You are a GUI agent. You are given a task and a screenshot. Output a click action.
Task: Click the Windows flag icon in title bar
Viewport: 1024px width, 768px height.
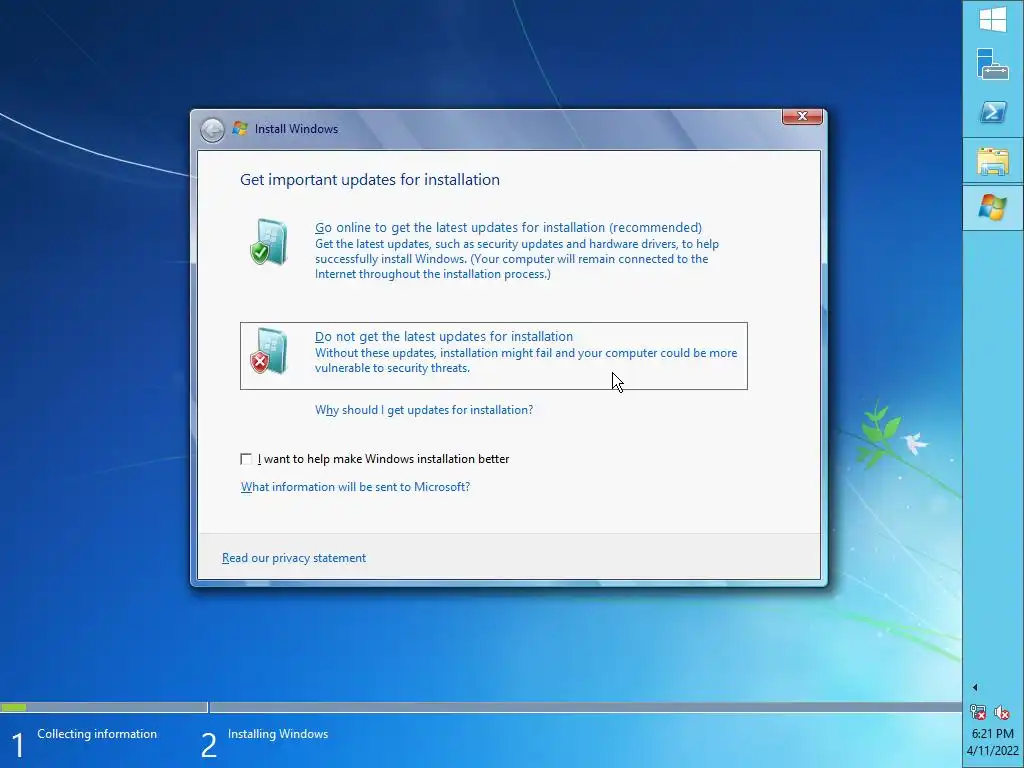pos(240,129)
